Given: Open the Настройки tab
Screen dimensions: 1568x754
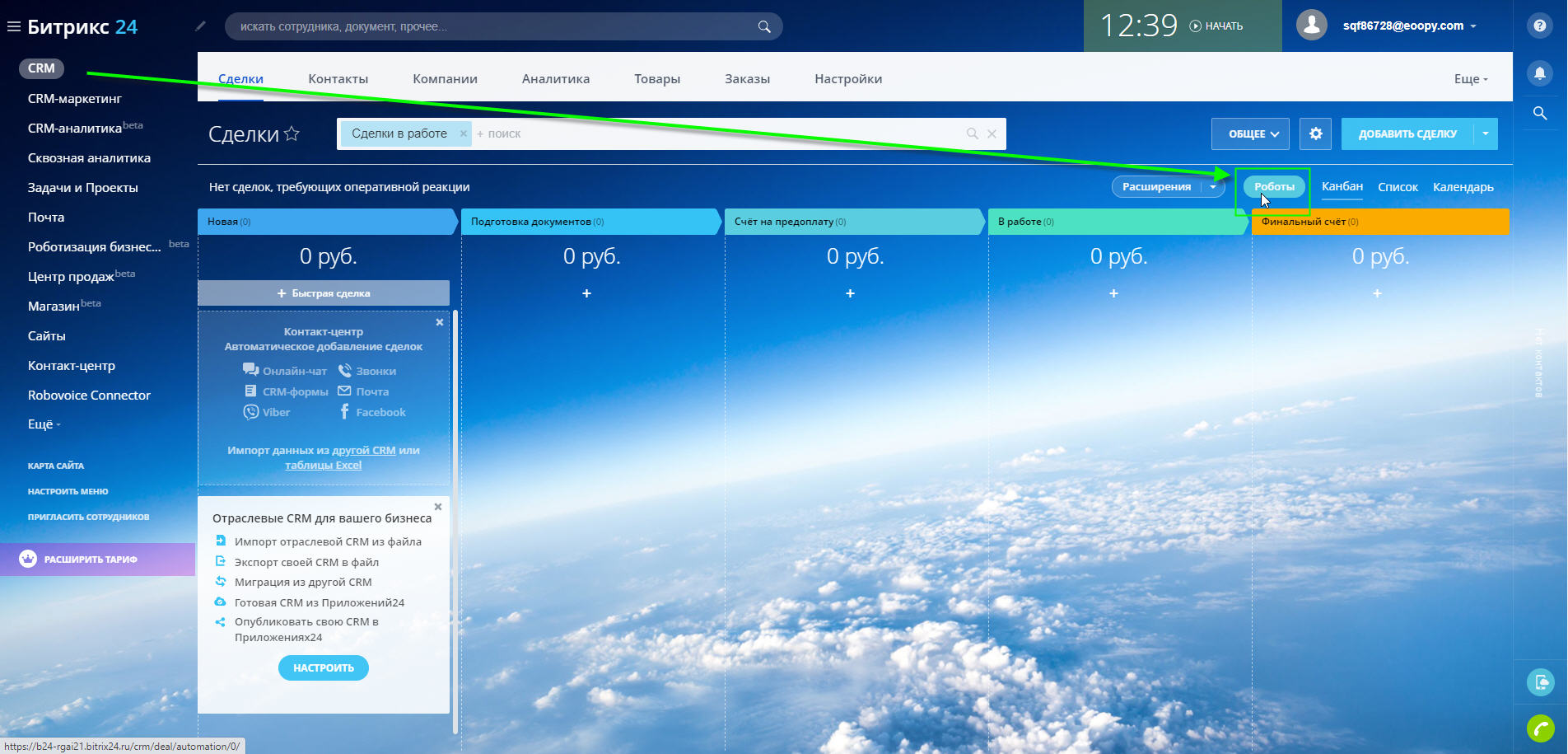Looking at the screenshot, I should [x=848, y=79].
